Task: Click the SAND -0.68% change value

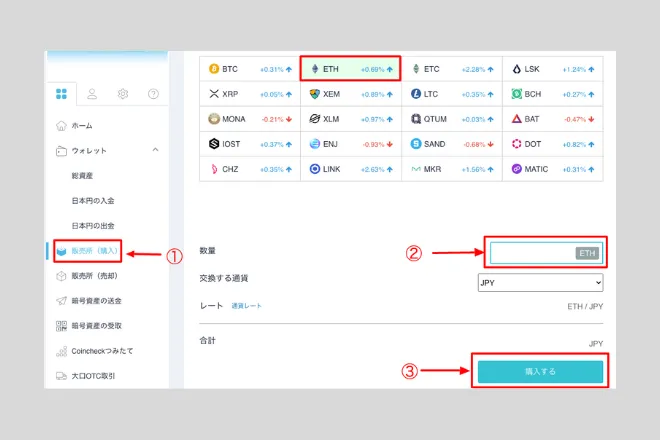Action: (x=474, y=144)
